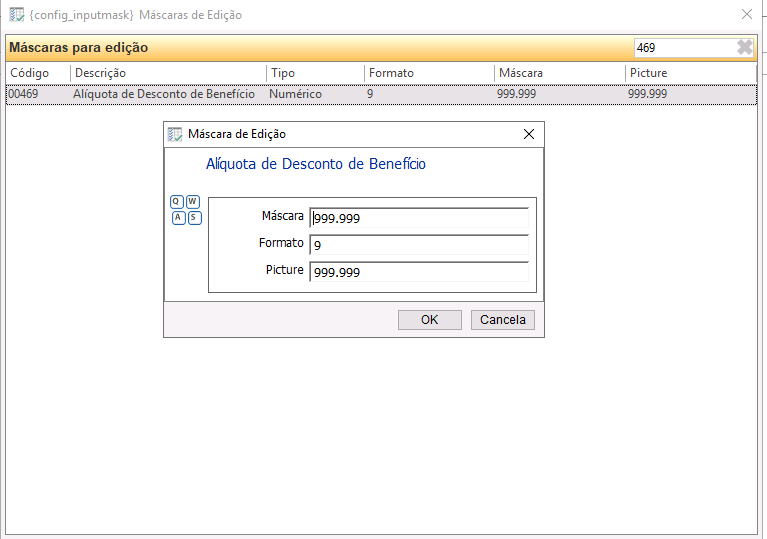Click the Formato column header
Viewport: 767px width, 539px height.
(x=429, y=73)
